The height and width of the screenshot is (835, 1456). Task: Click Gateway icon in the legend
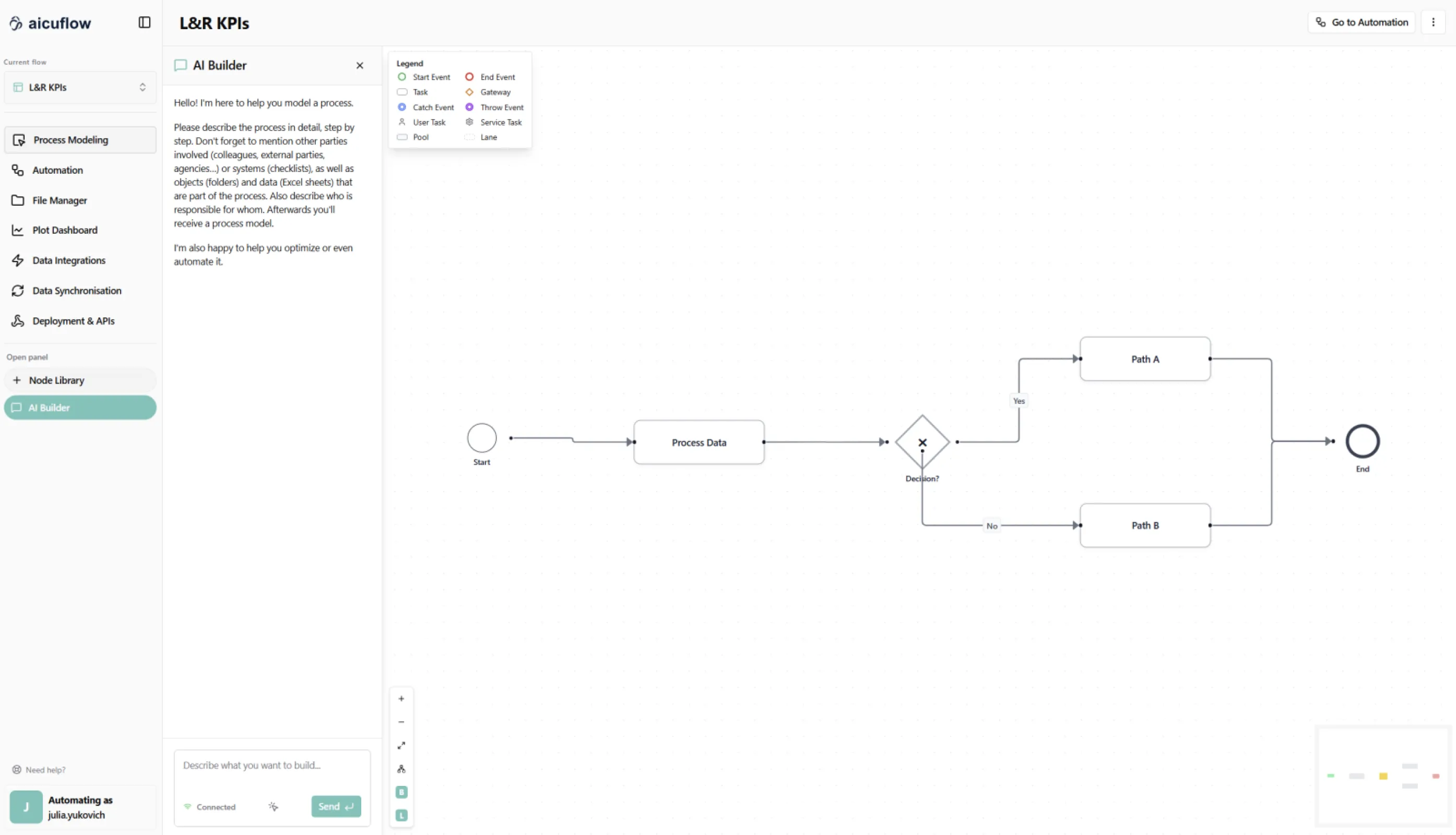pos(469,92)
